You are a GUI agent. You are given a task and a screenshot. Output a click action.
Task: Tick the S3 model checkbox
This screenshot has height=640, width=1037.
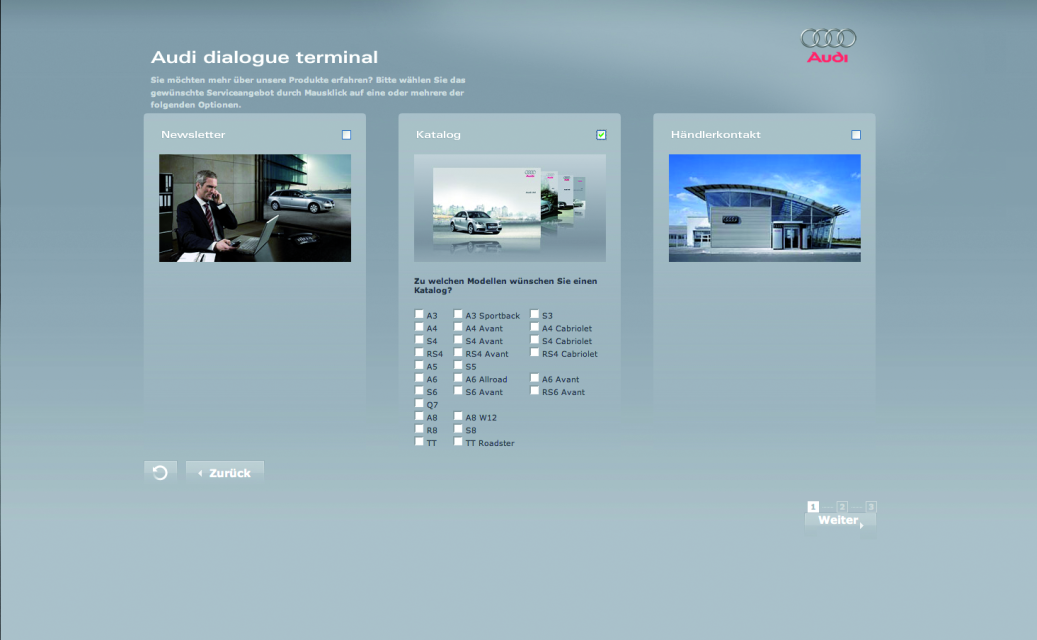click(x=534, y=314)
